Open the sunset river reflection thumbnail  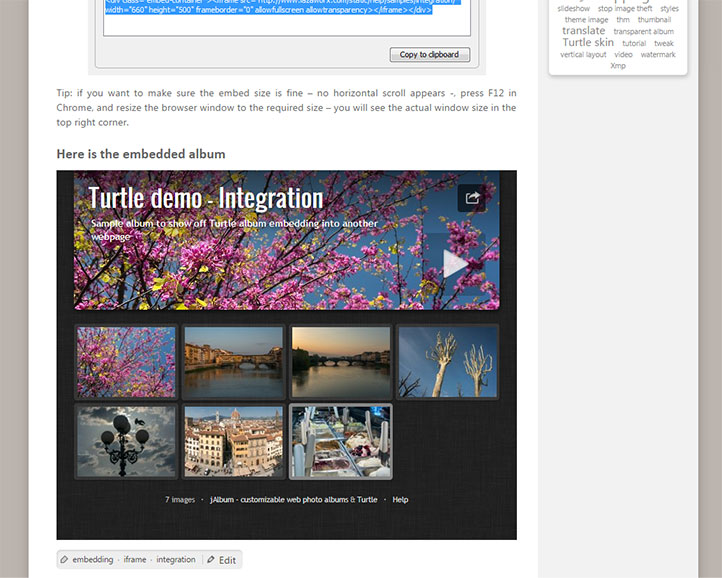coord(340,362)
